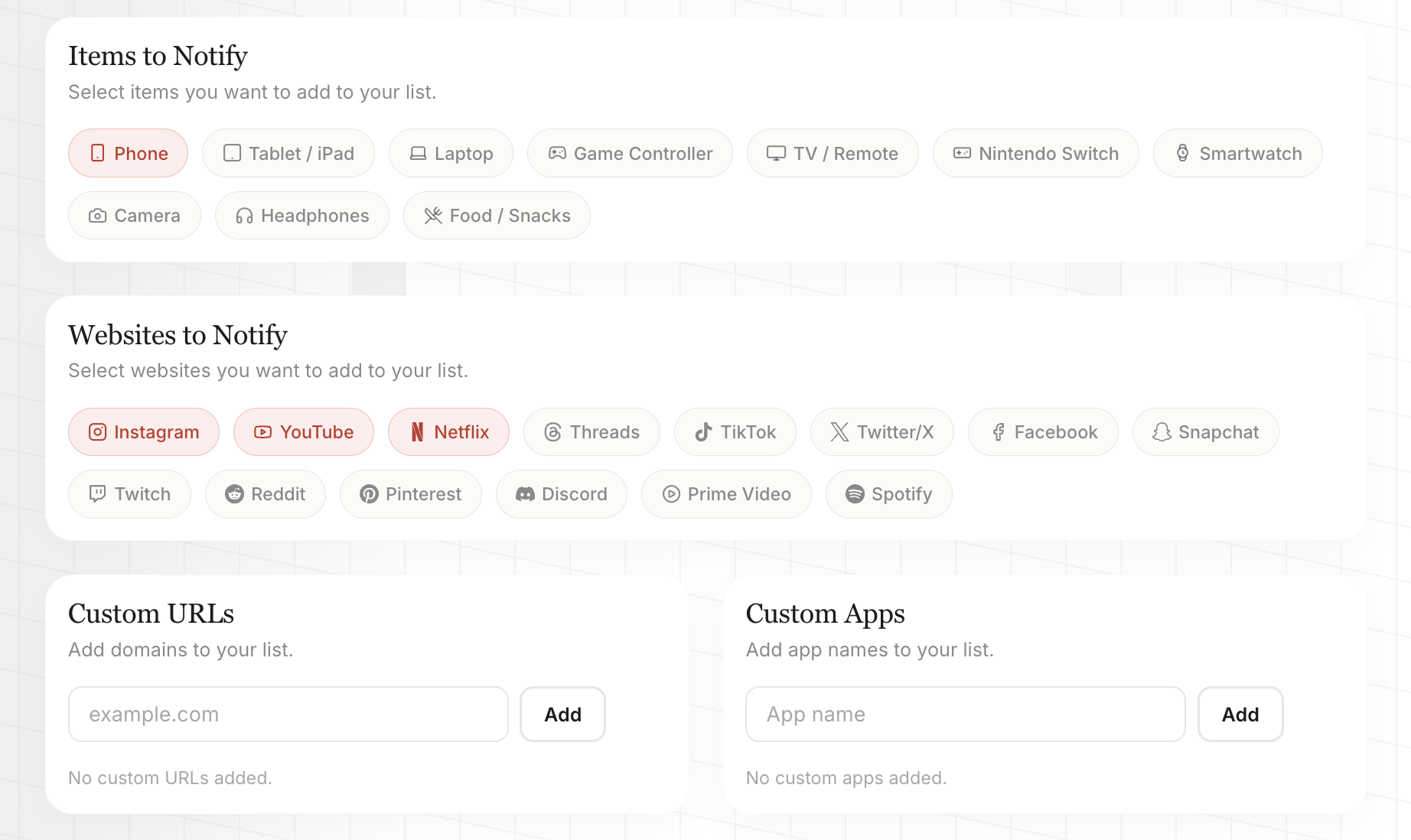Click the camera icon in Camera chip

click(x=98, y=216)
